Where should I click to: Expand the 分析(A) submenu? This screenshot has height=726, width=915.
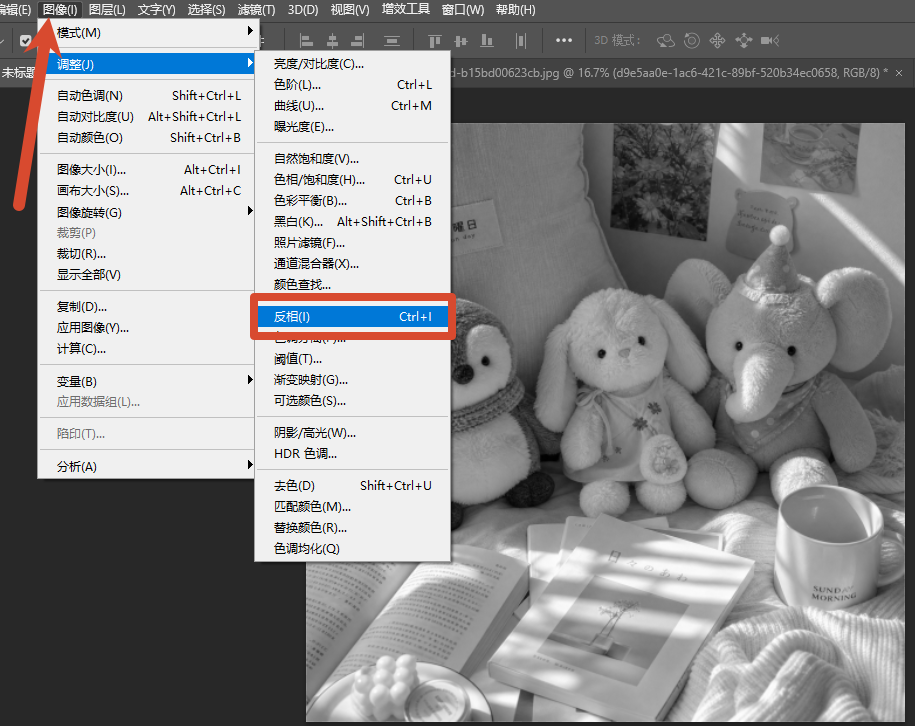point(147,466)
